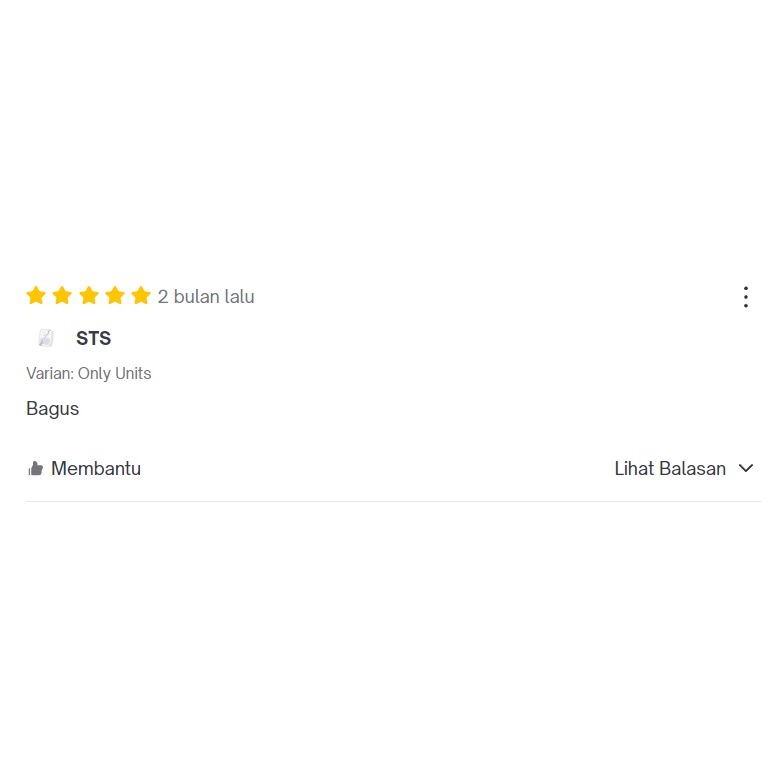Click the Bagus review text

coord(52,409)
